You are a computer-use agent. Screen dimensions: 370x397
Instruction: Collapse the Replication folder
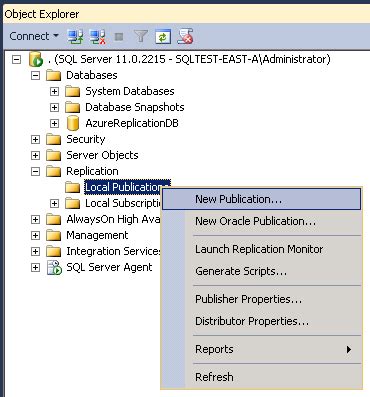pos(35,171)
